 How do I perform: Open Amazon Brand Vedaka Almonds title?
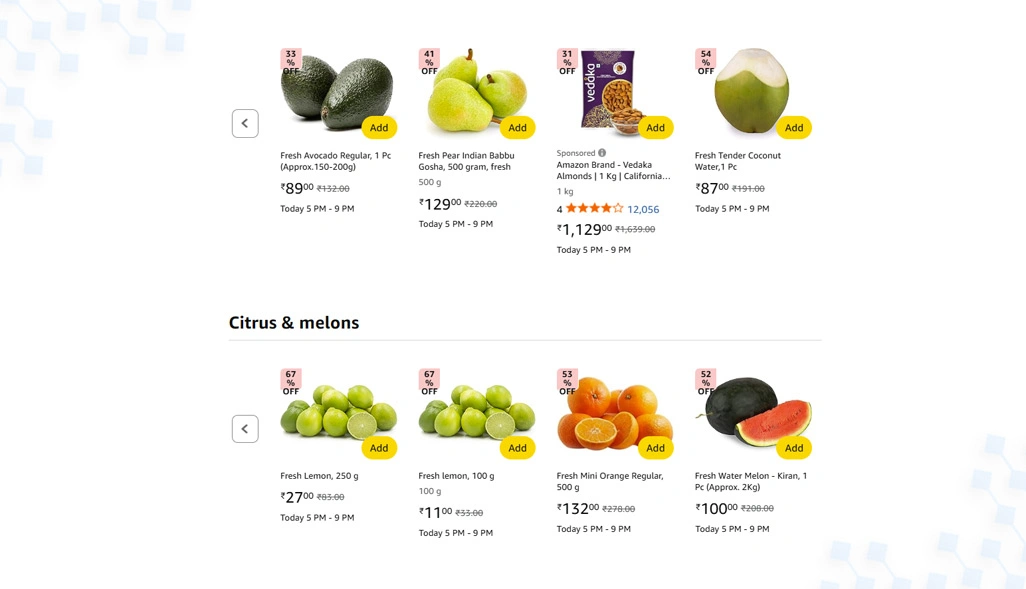(613, 170)
